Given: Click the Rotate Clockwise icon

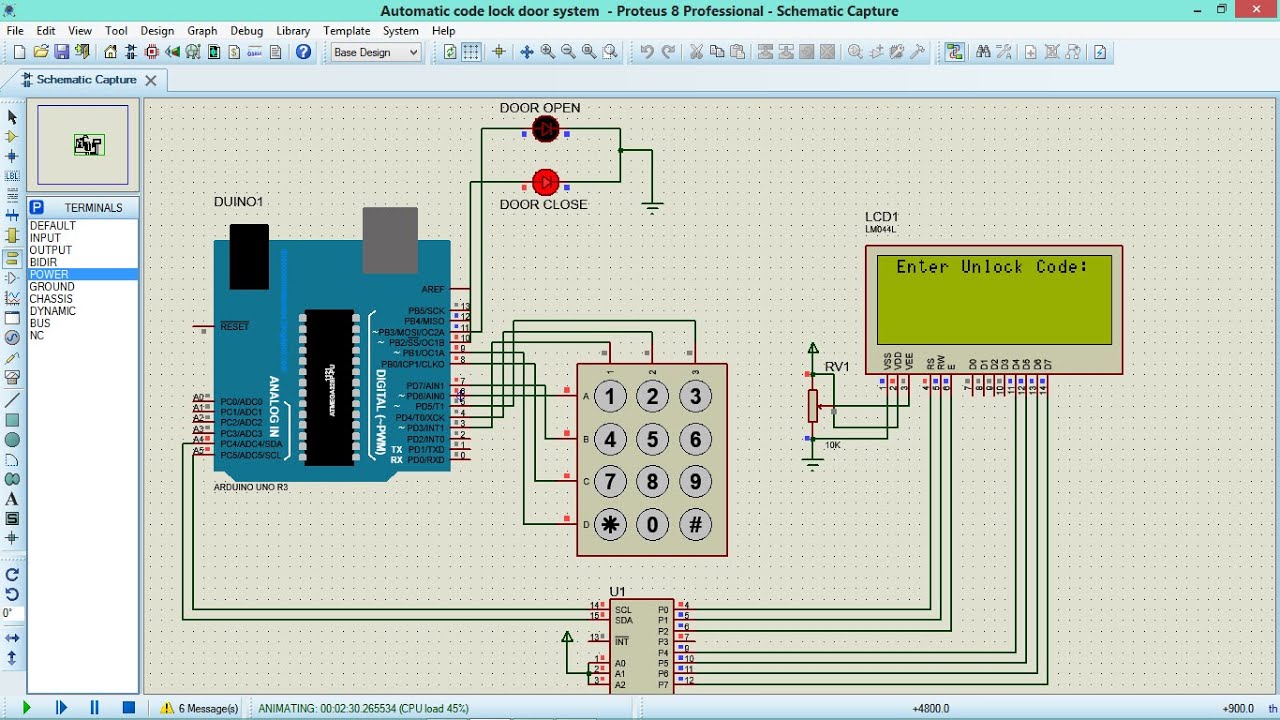Looking at the screenshot, I should 12,575.
